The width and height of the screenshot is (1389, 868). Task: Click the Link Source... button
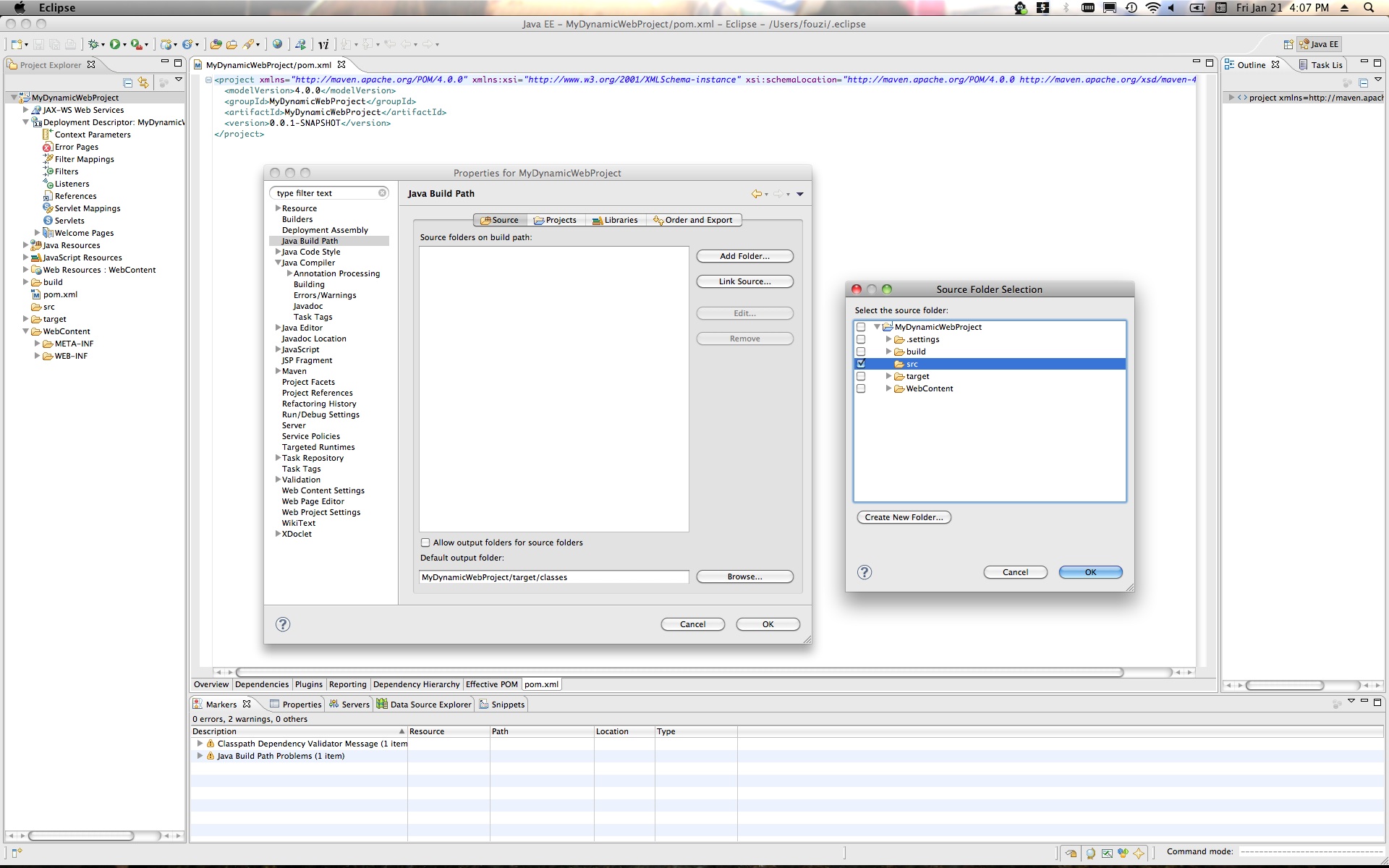coord(744,281)
